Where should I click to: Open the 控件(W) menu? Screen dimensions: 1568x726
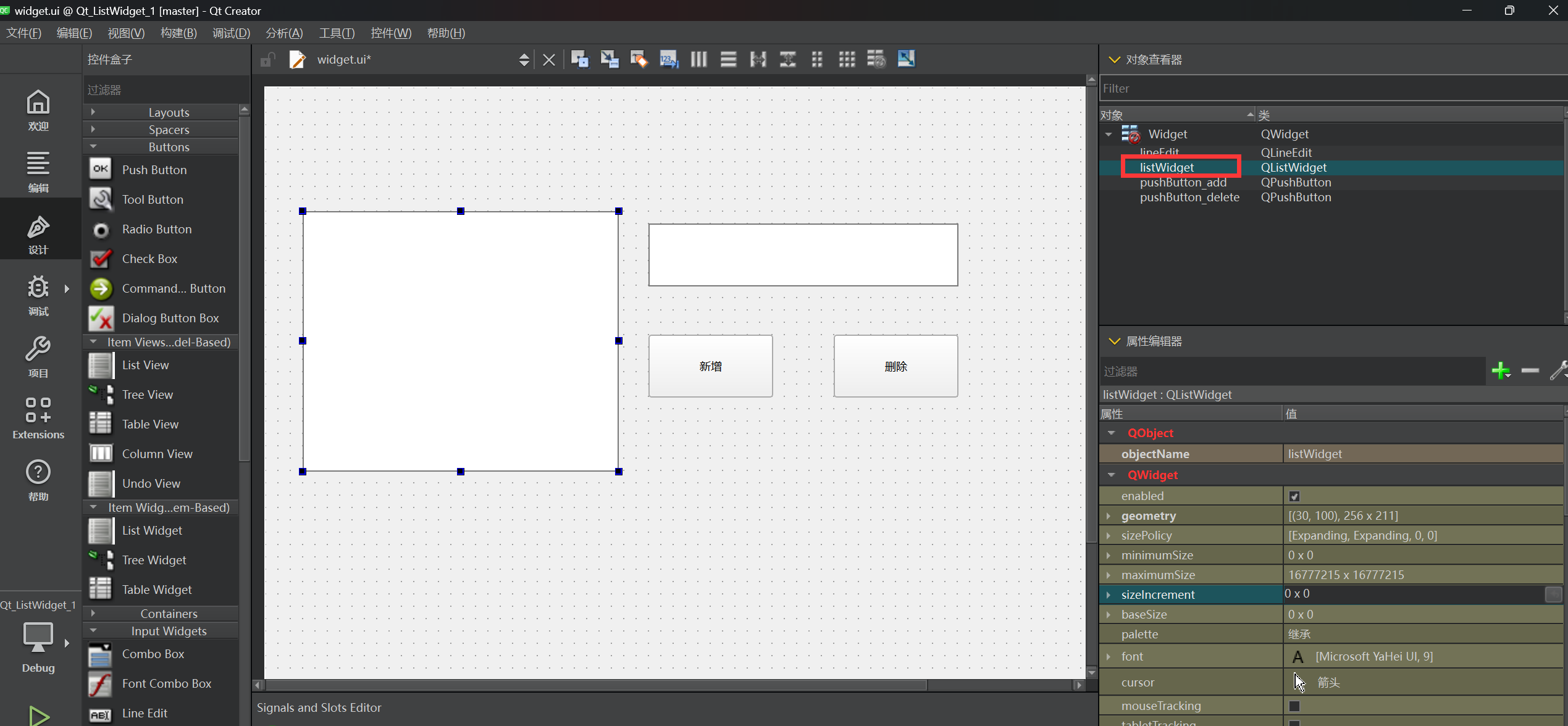point(390,33)
